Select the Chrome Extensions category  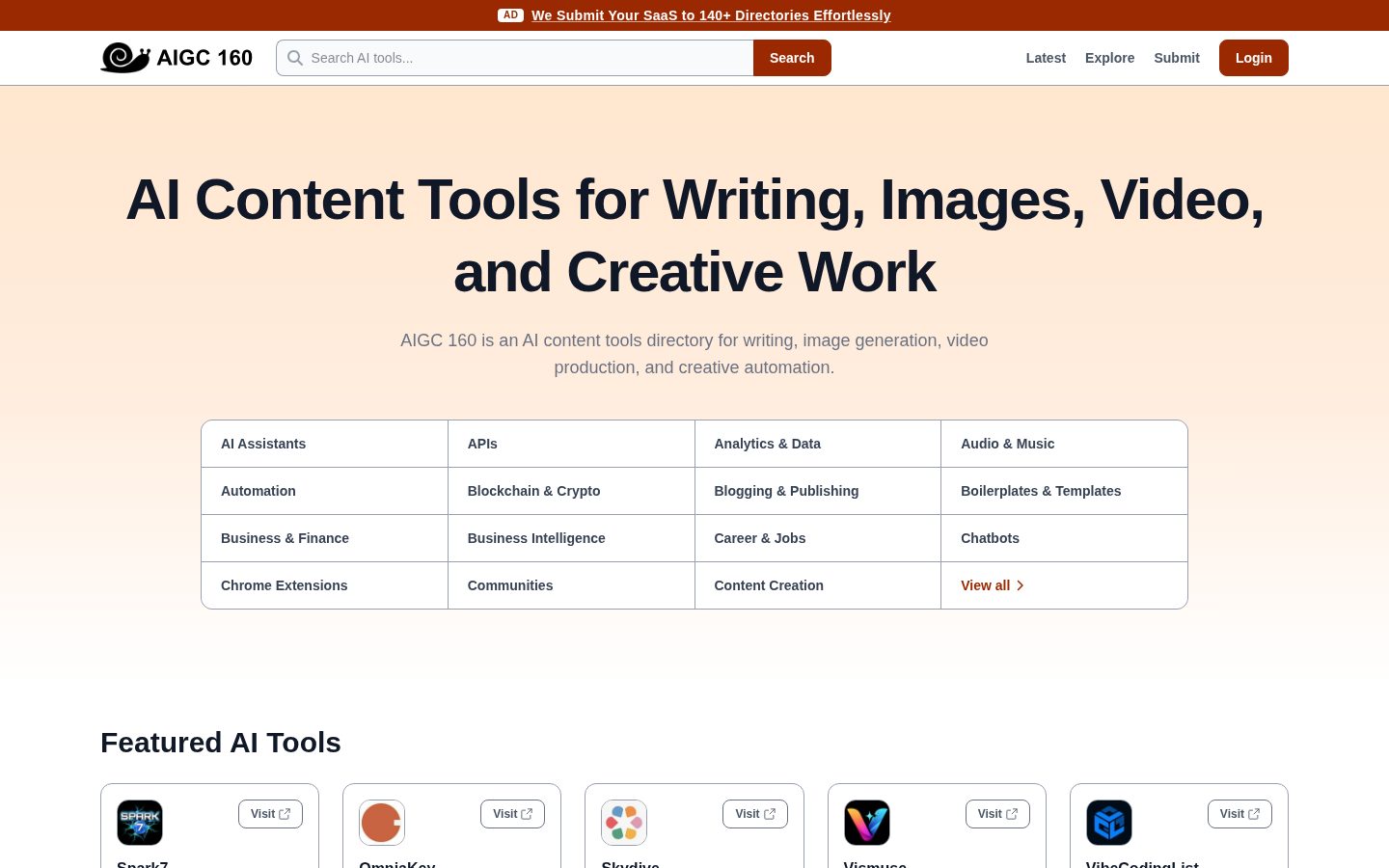[x=324, y=585]
